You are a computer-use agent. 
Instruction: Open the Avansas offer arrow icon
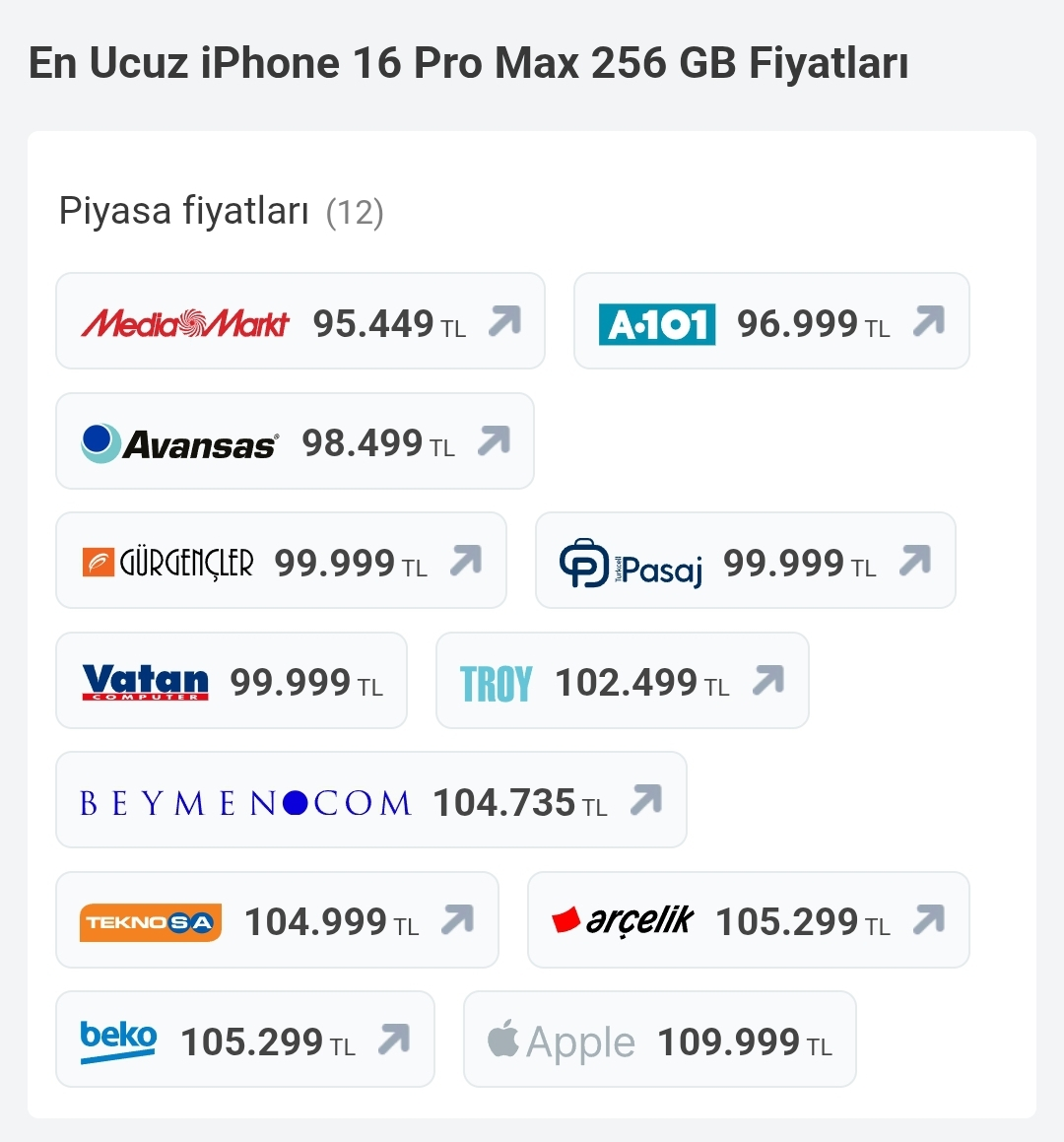tap(494, 440)
